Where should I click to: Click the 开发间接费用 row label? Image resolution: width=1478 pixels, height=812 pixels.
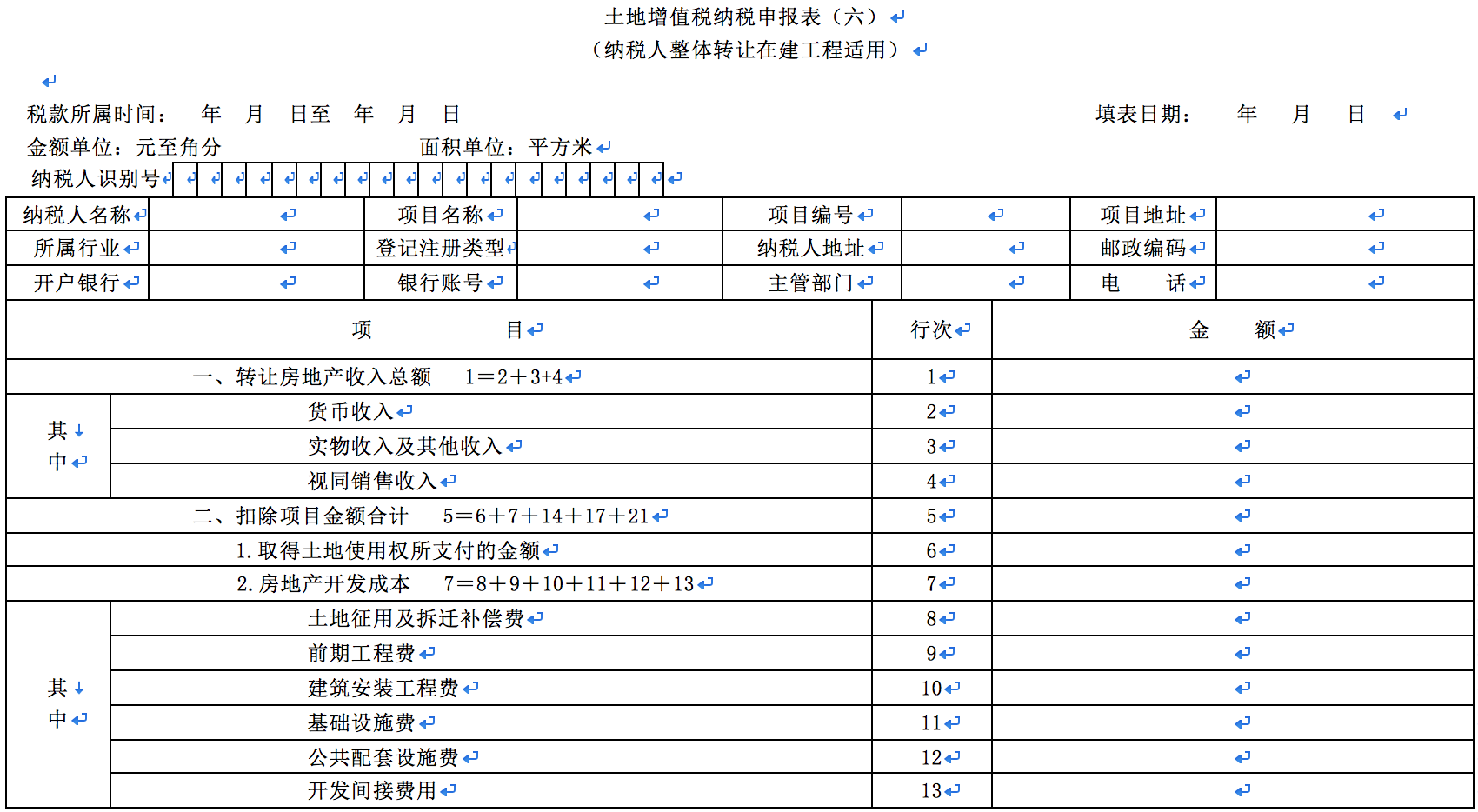tap(491, 790)
